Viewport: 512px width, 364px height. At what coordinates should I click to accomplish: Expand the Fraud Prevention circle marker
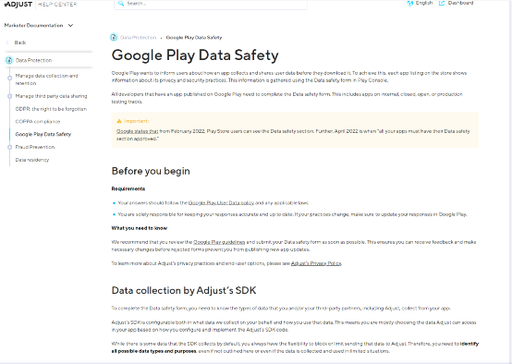pos(10,147)
